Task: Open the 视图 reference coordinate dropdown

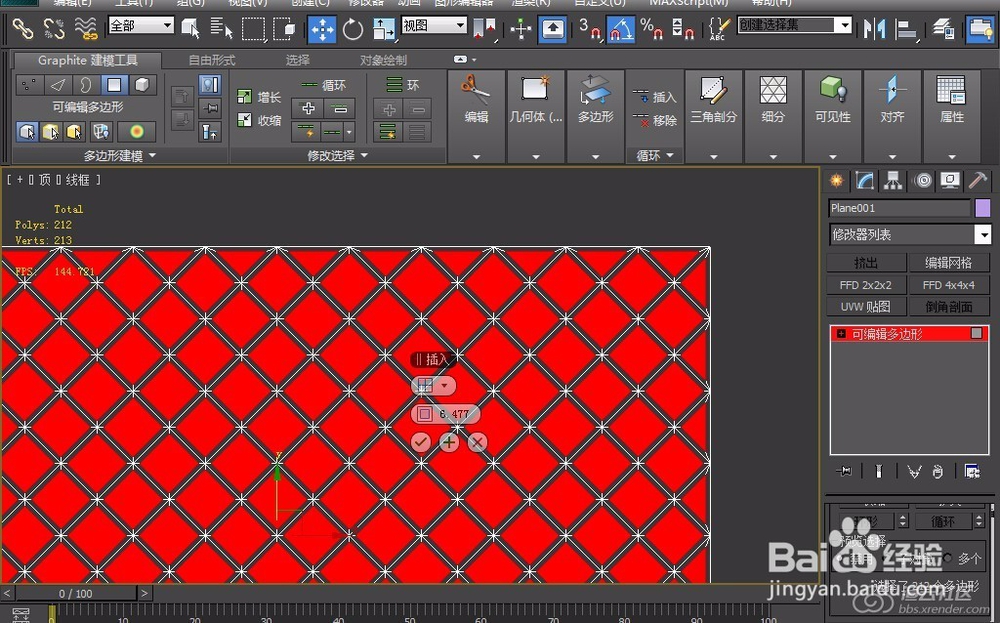Action: click(434, 26)
